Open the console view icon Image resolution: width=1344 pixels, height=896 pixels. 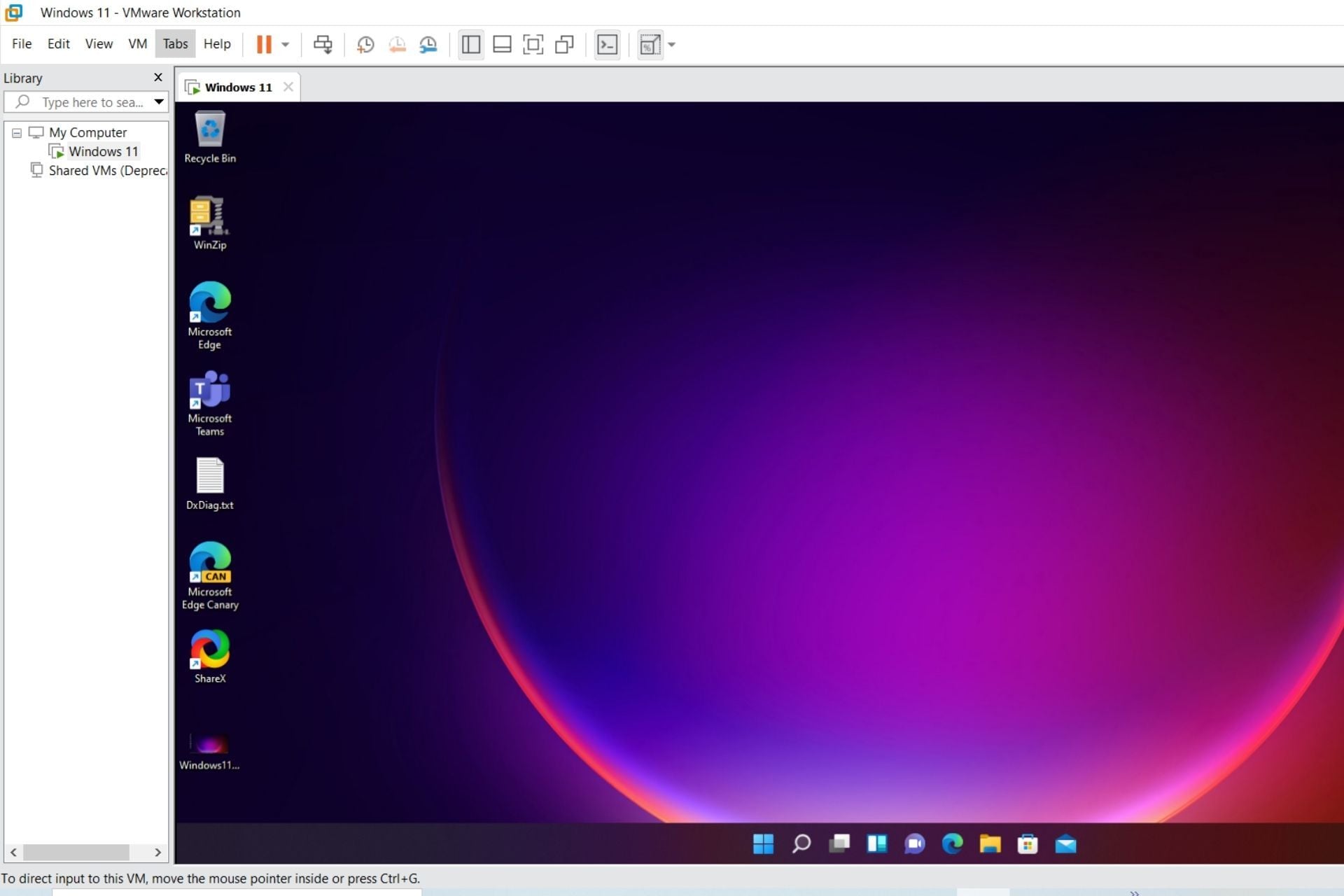607,45
